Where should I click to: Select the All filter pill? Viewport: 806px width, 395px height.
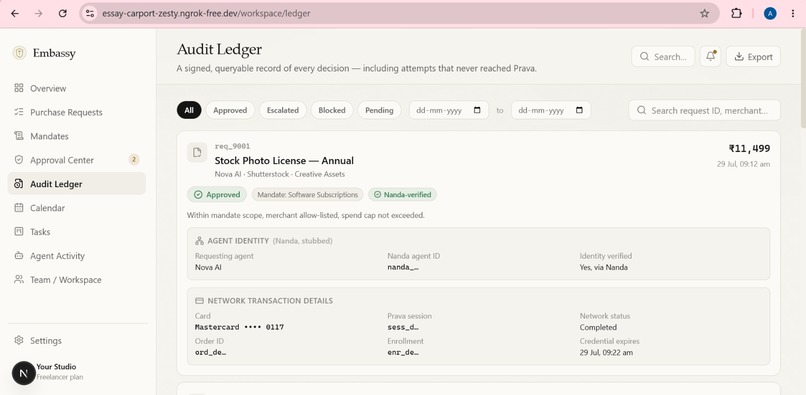189,110
